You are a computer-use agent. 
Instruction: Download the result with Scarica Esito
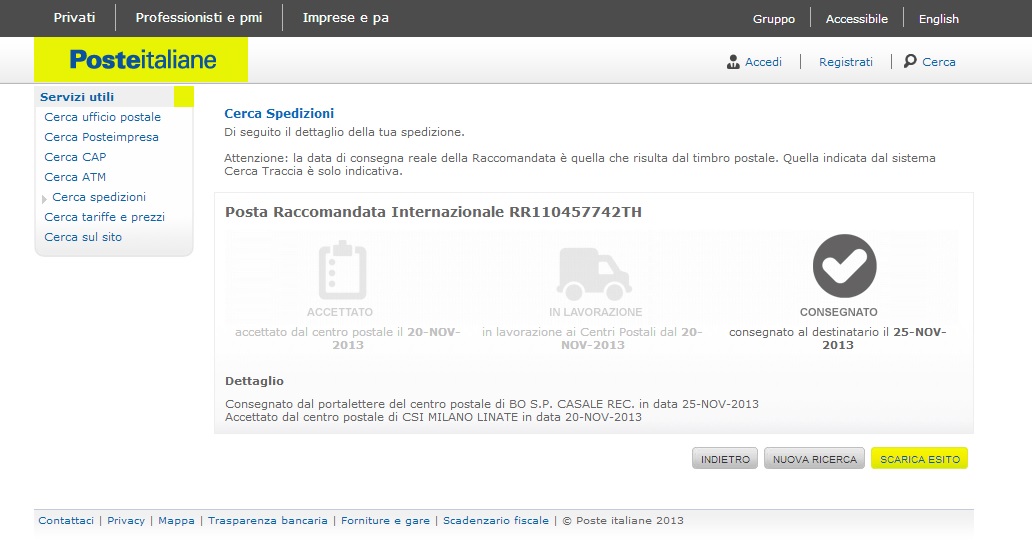coord(919,459)
